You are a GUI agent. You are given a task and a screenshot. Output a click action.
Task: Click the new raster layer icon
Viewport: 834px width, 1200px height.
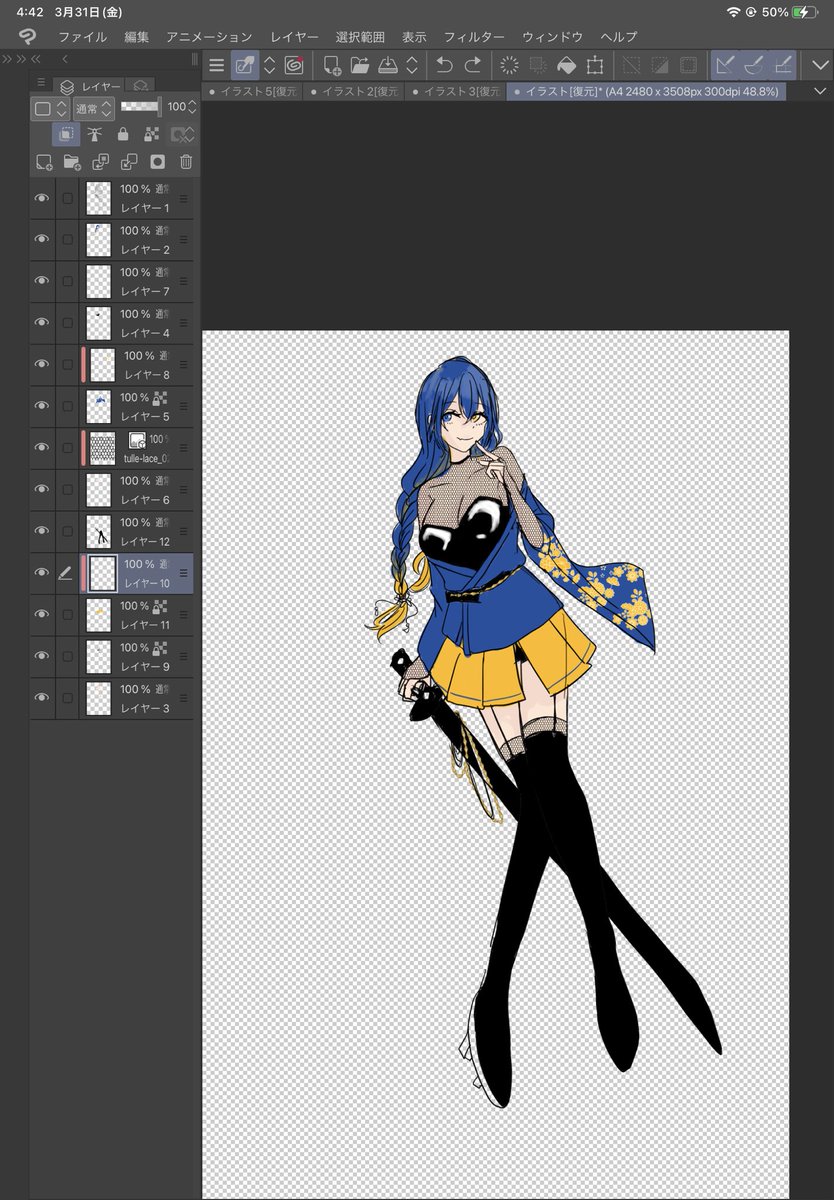[x=44, y=162]
